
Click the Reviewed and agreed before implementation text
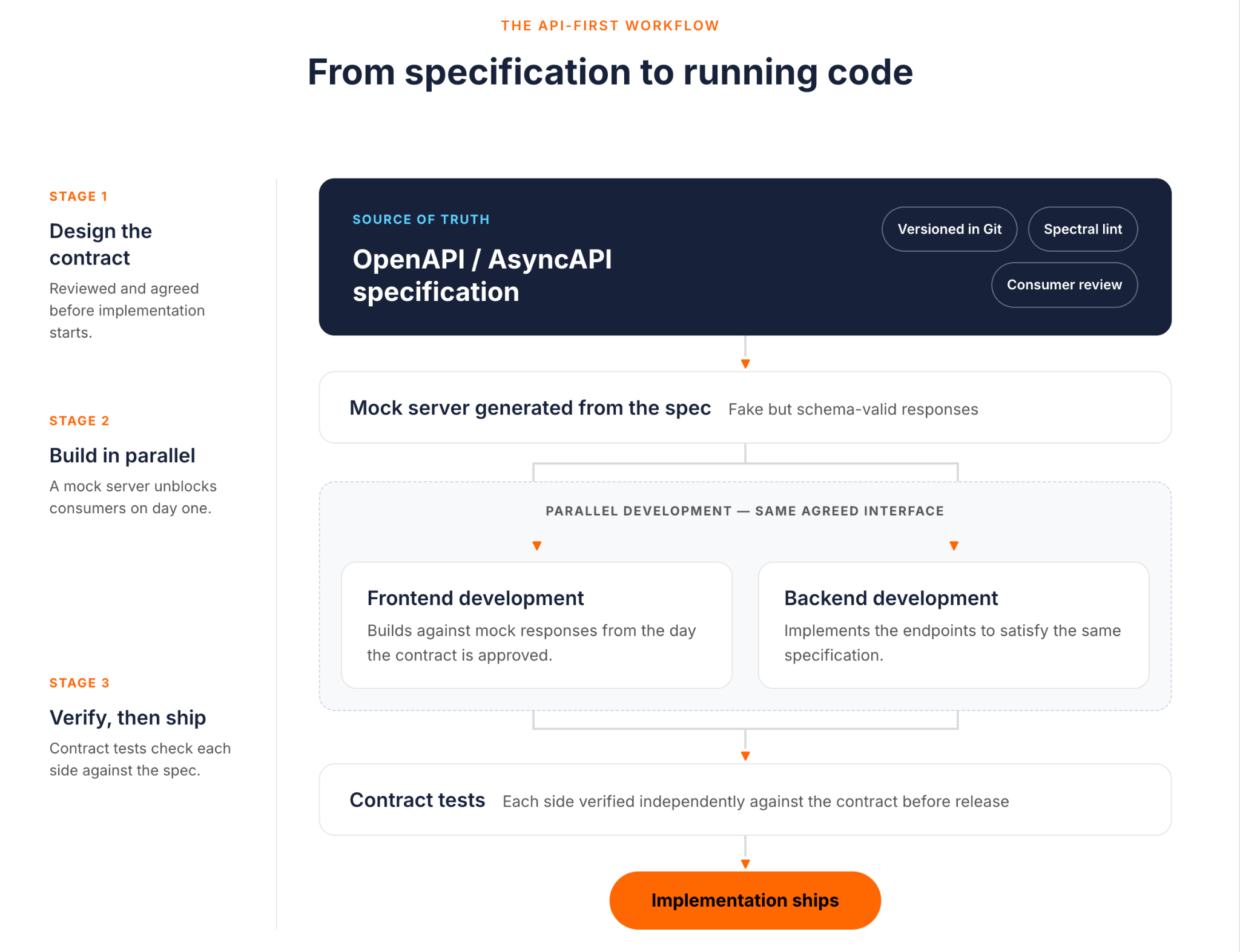[127, 310]
